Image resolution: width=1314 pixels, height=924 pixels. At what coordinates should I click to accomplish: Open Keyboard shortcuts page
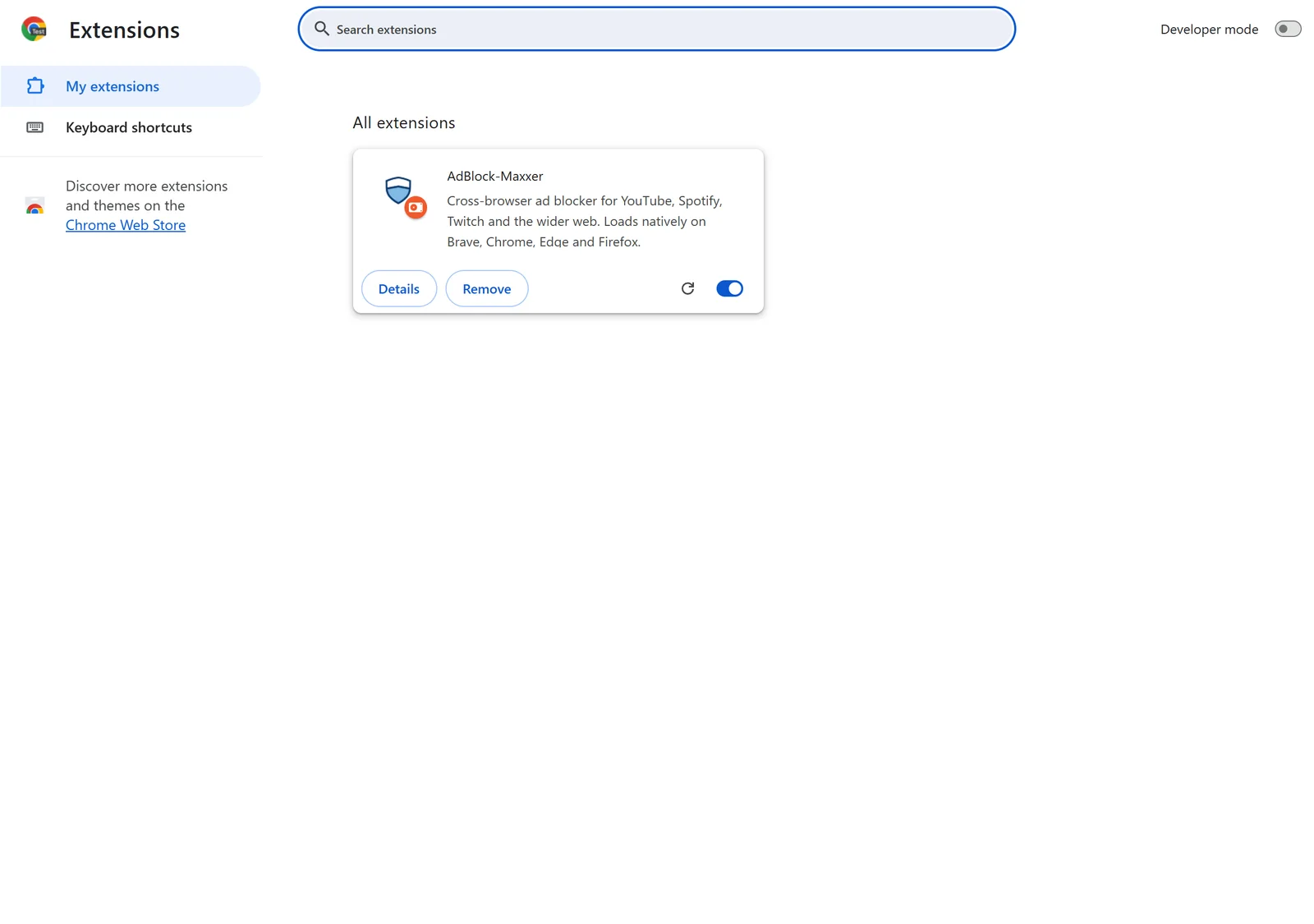click(x=131, y=127)
